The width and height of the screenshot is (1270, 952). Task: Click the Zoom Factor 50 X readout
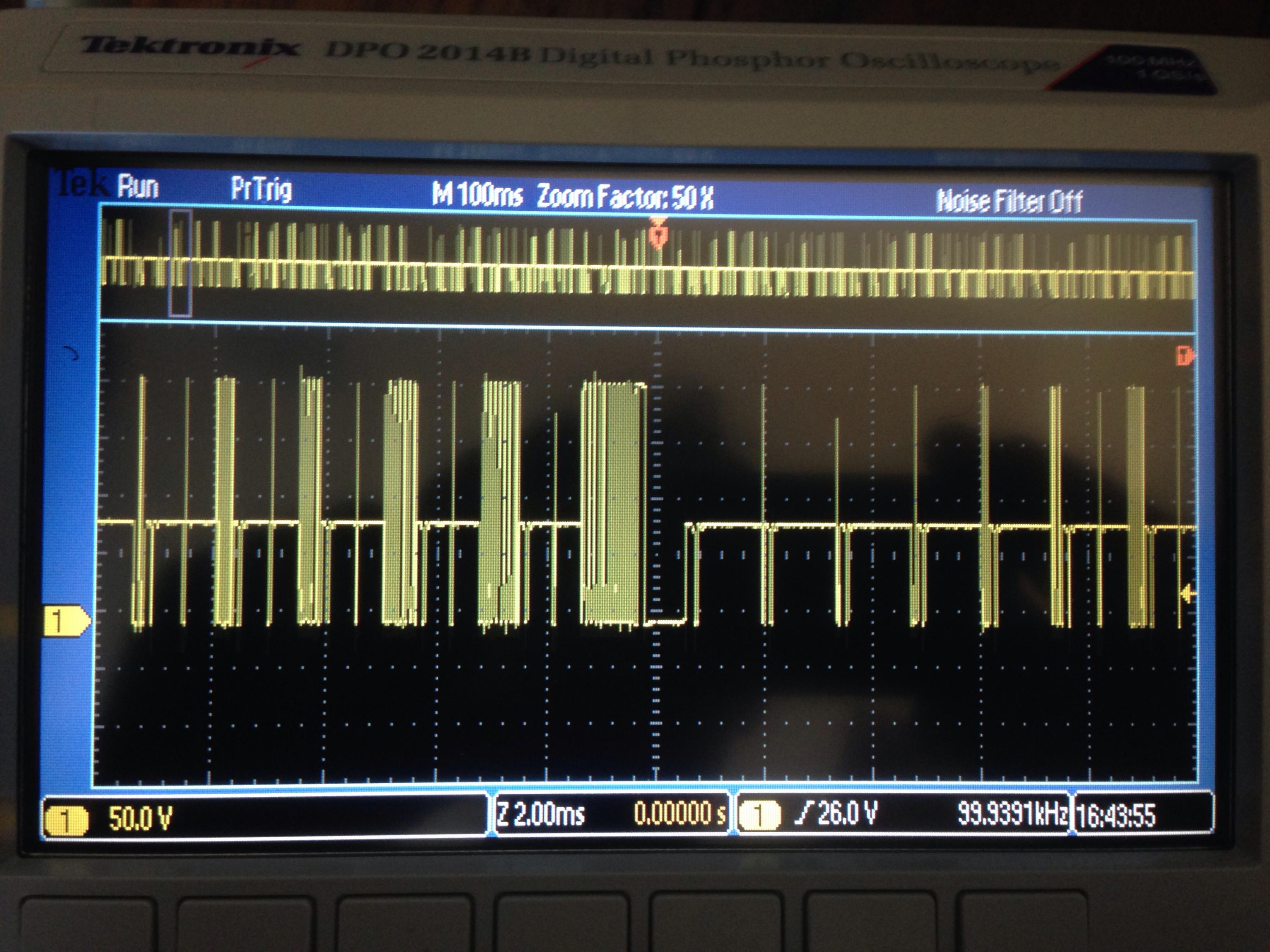625,198
